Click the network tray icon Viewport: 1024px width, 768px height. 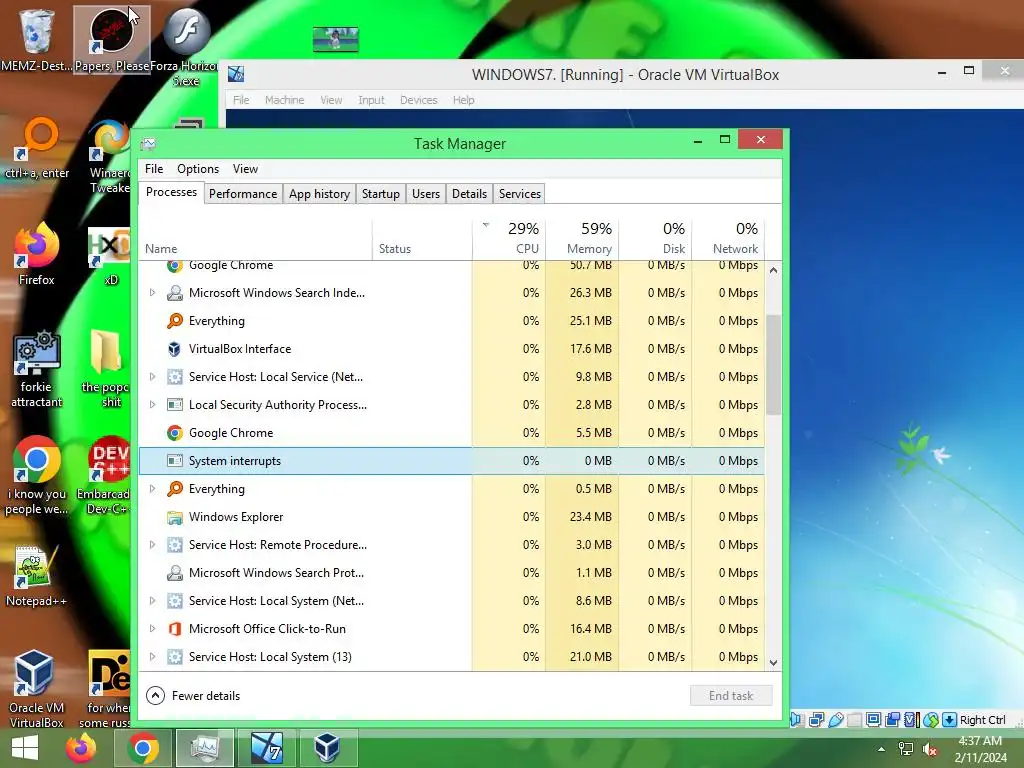[906, 749]
